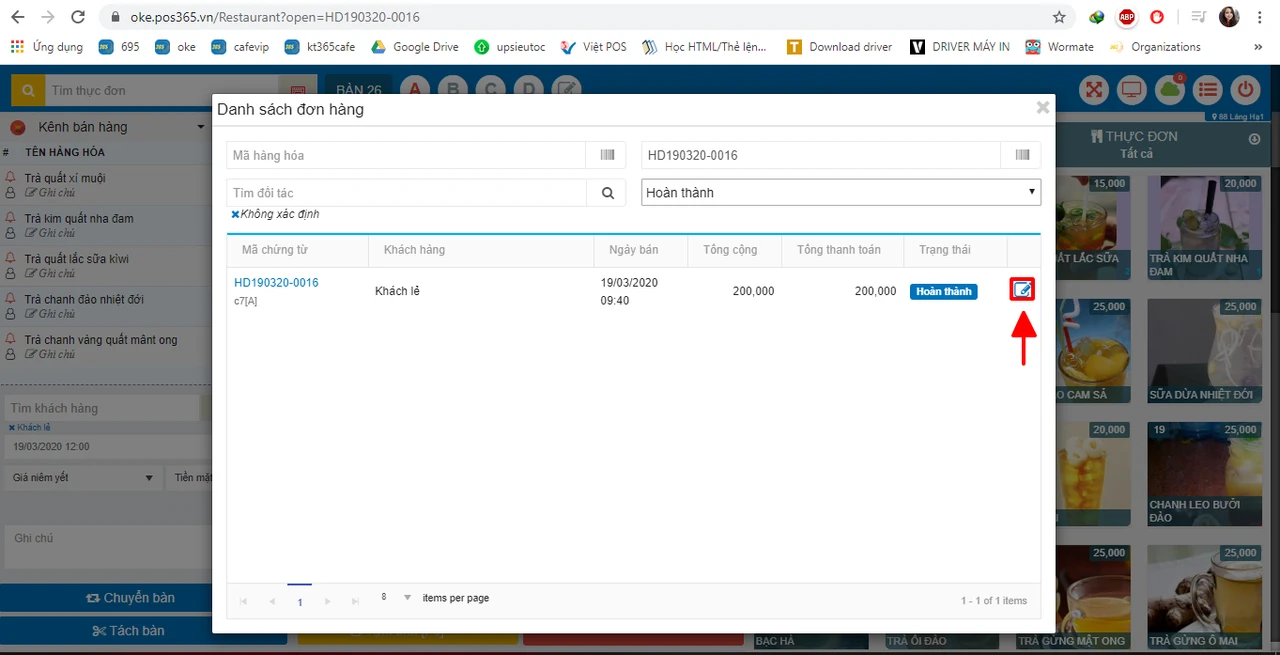Open the Google Drive bookmark
The height and width of the screenshot is (655, 1280).
(x=416, y=47)
